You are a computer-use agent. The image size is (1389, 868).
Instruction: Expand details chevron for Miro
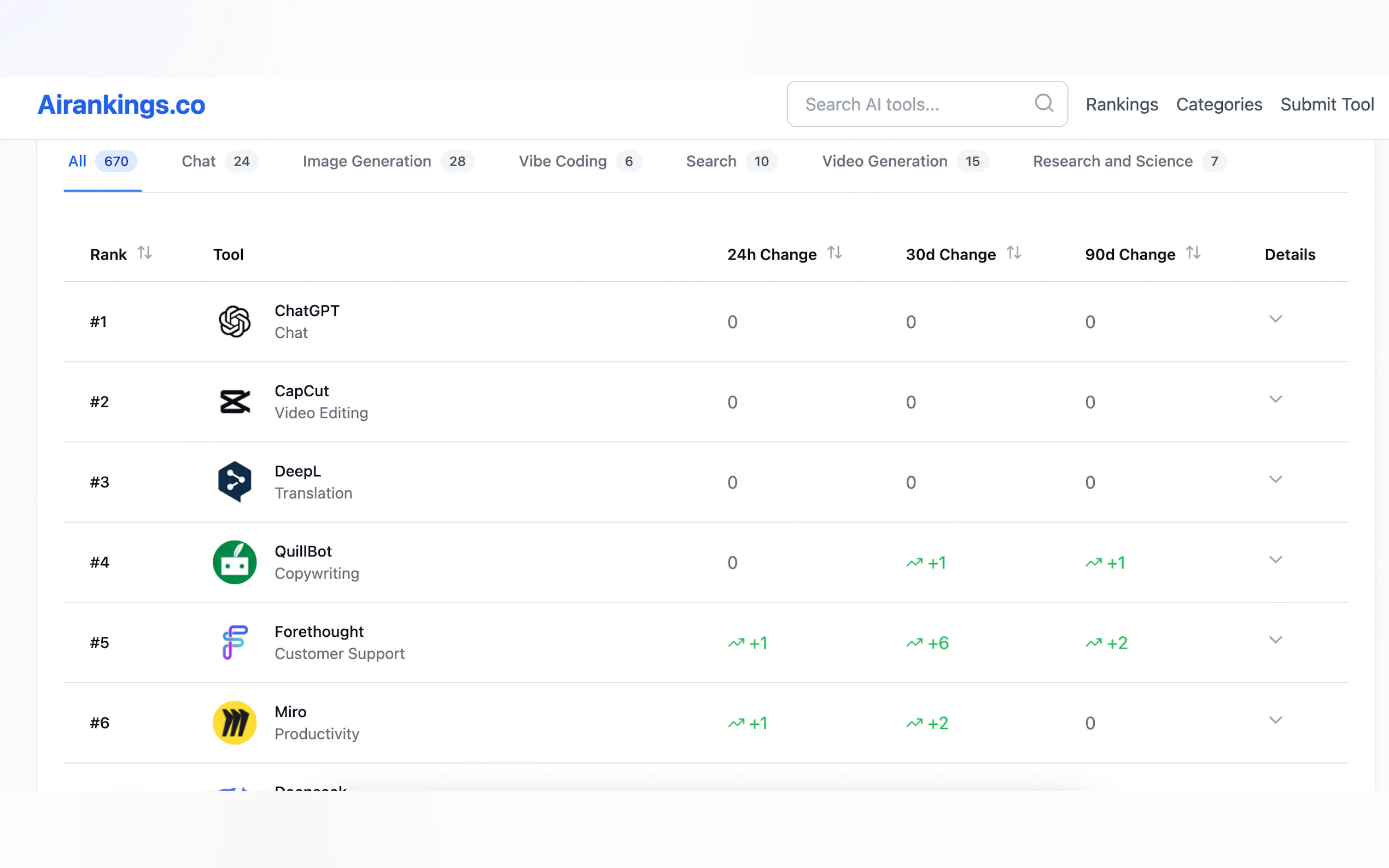1275,720
